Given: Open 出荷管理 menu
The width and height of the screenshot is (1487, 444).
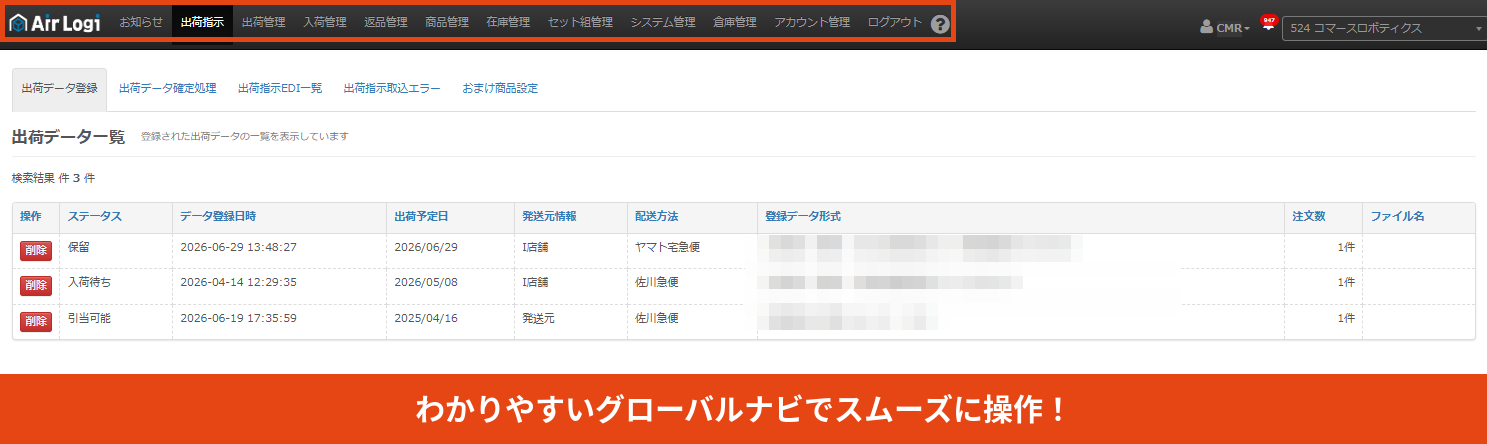Looking at the screenshot, I should [263, 22].
